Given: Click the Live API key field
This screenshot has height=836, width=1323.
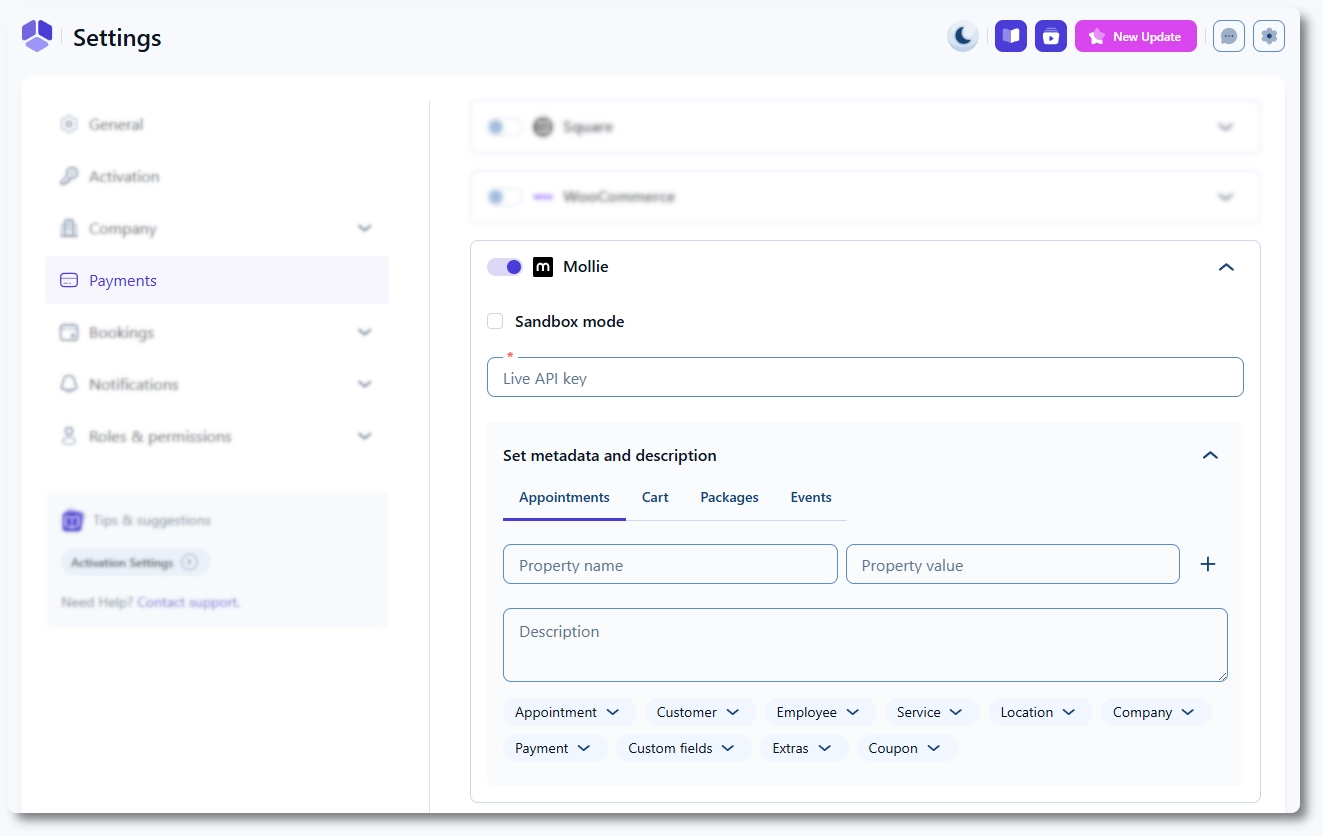Looking at the screenshot, I should (x=865, y=378).
